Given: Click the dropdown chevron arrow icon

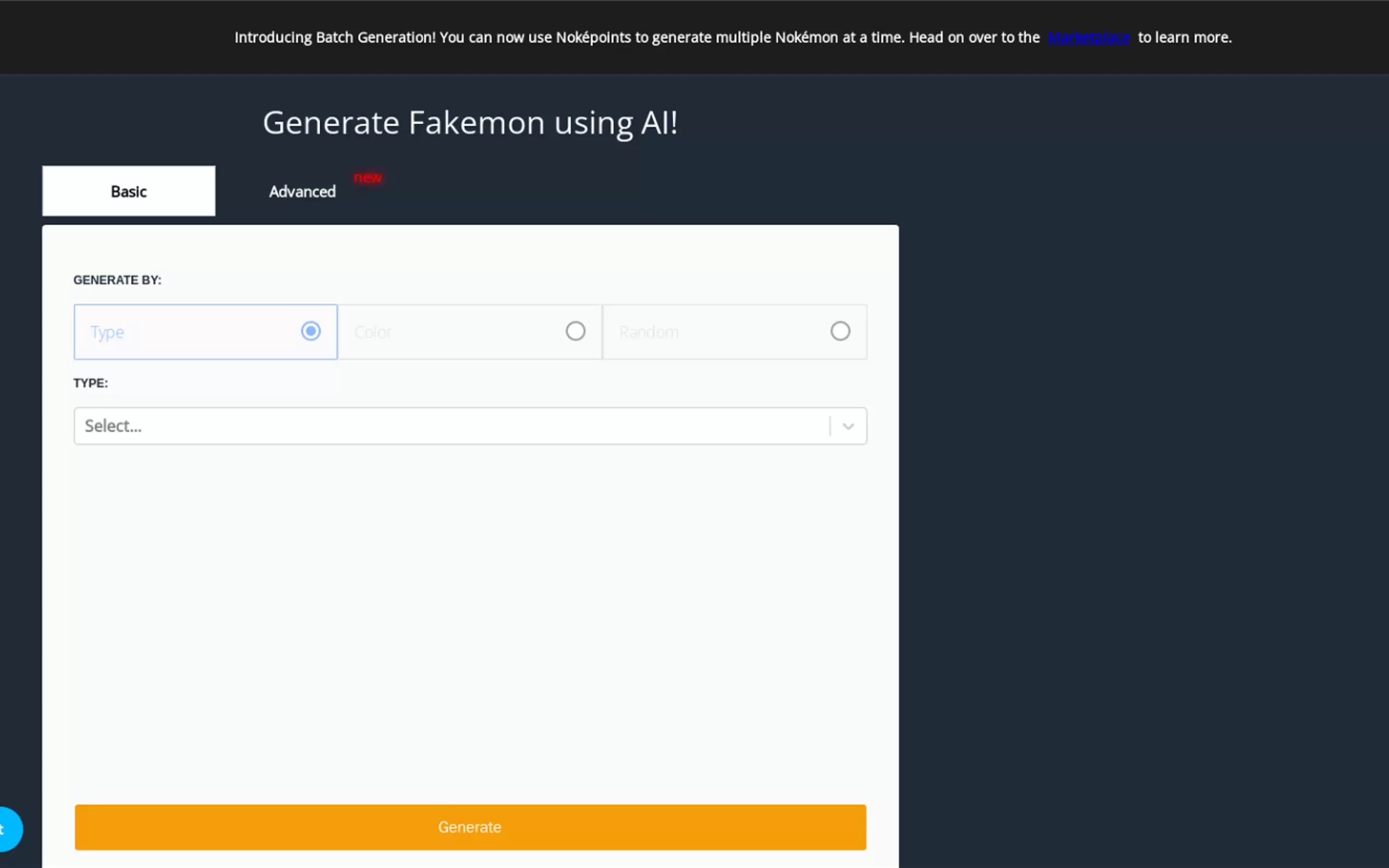Looking at the screenshot, I should (x=848, y=426).
